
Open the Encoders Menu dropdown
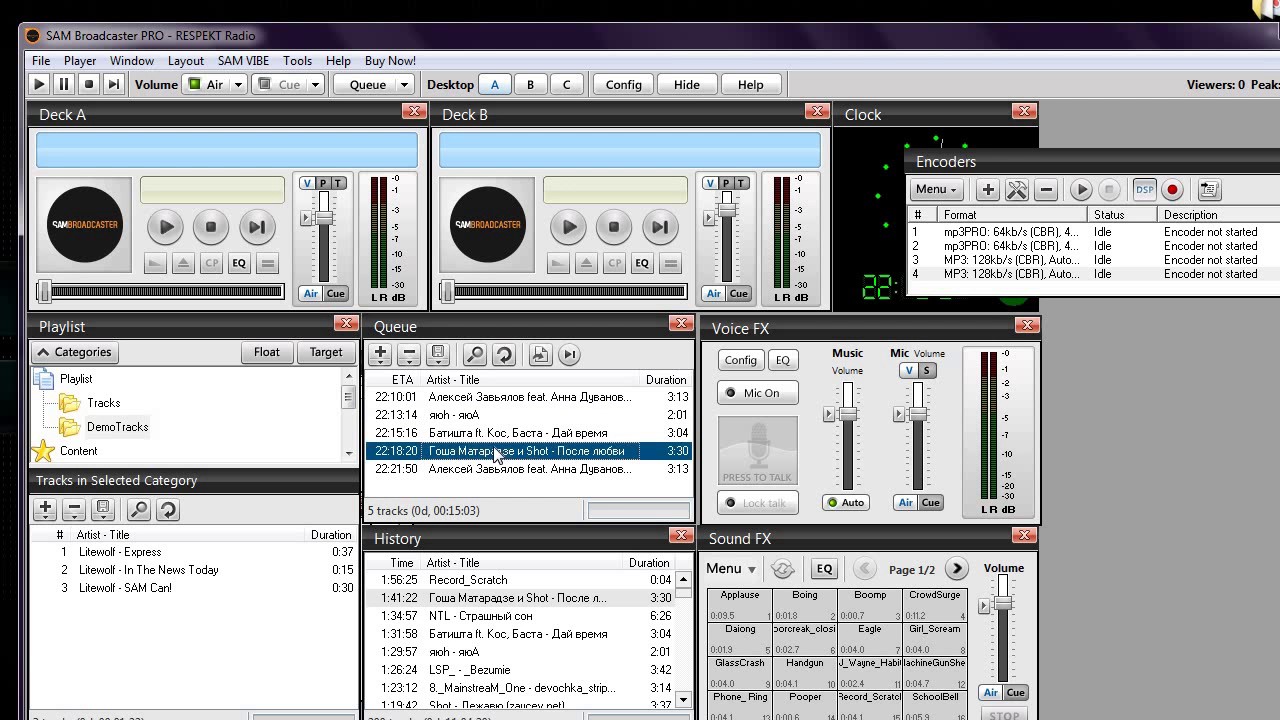point(936,189)
